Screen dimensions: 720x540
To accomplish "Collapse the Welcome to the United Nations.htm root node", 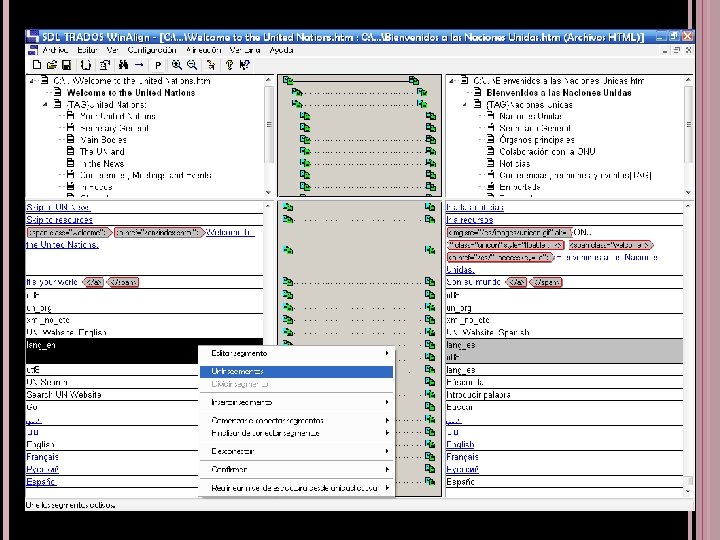I will pos(32,81).
